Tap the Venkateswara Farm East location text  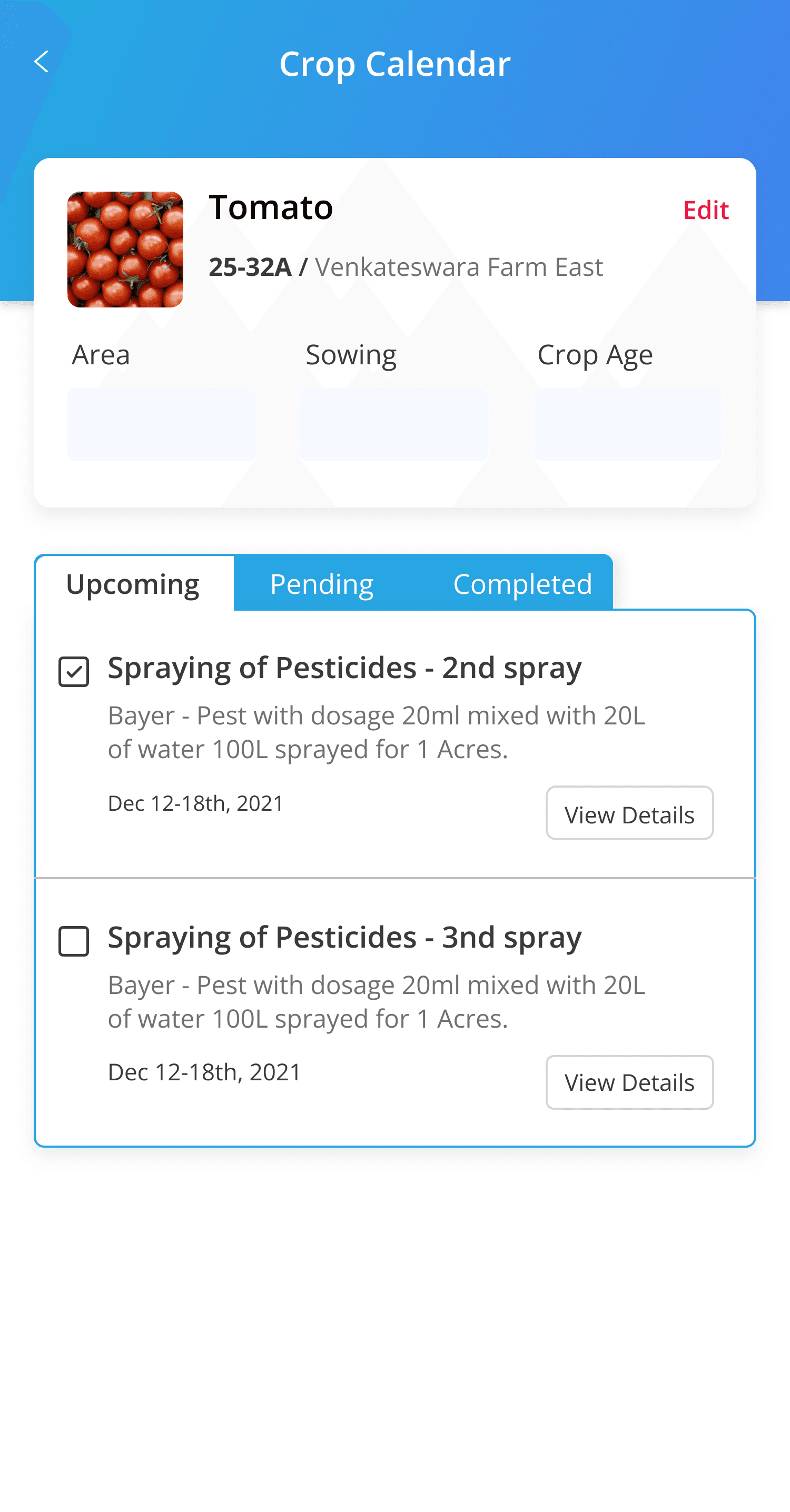coord(459,267)
